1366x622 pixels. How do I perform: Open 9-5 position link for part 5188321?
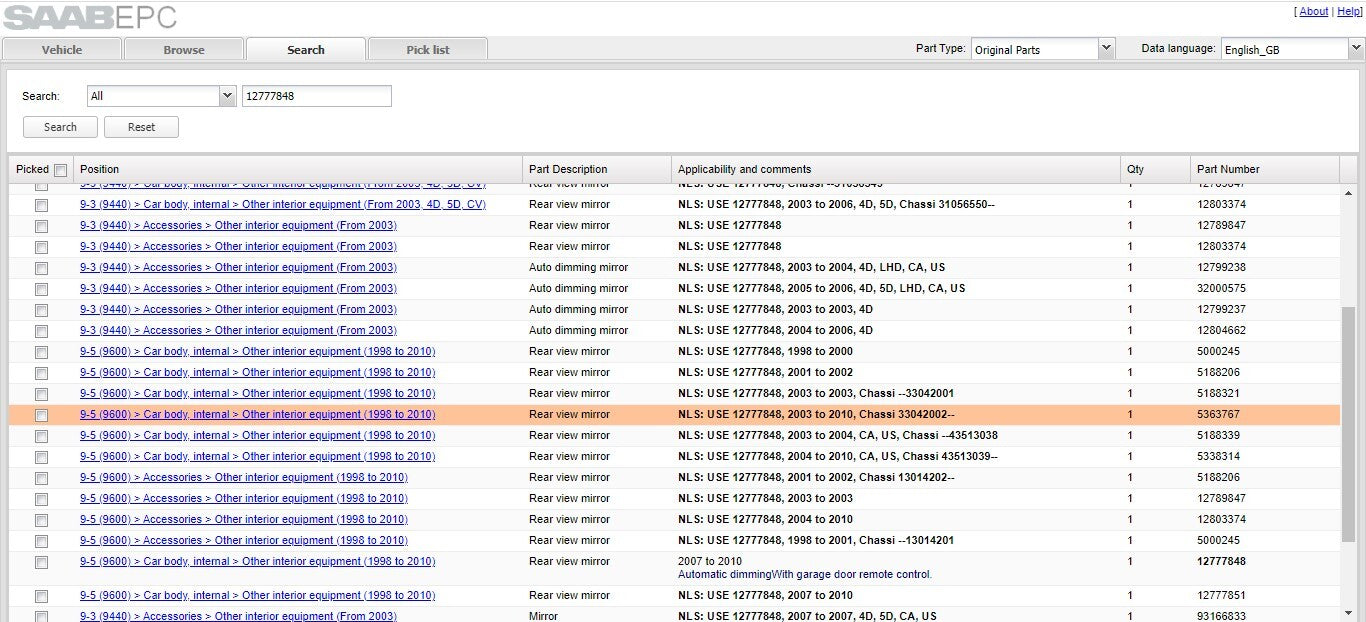point(257,393)
